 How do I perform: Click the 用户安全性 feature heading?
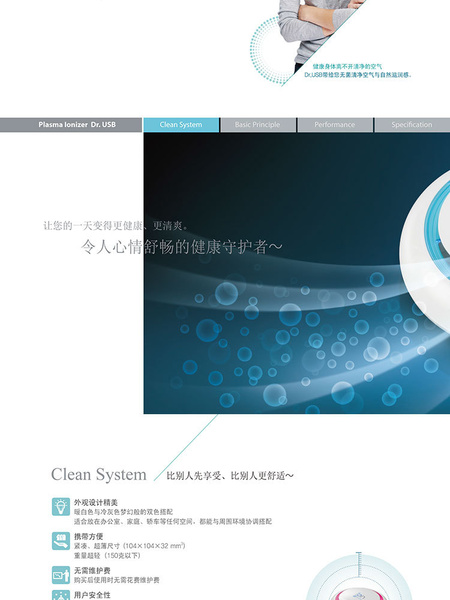tap(92, 595)
